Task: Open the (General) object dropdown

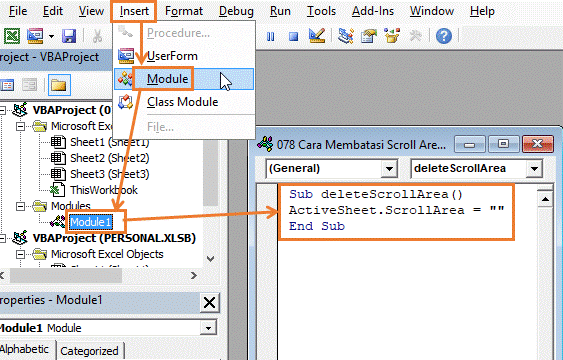Action: 389,168
